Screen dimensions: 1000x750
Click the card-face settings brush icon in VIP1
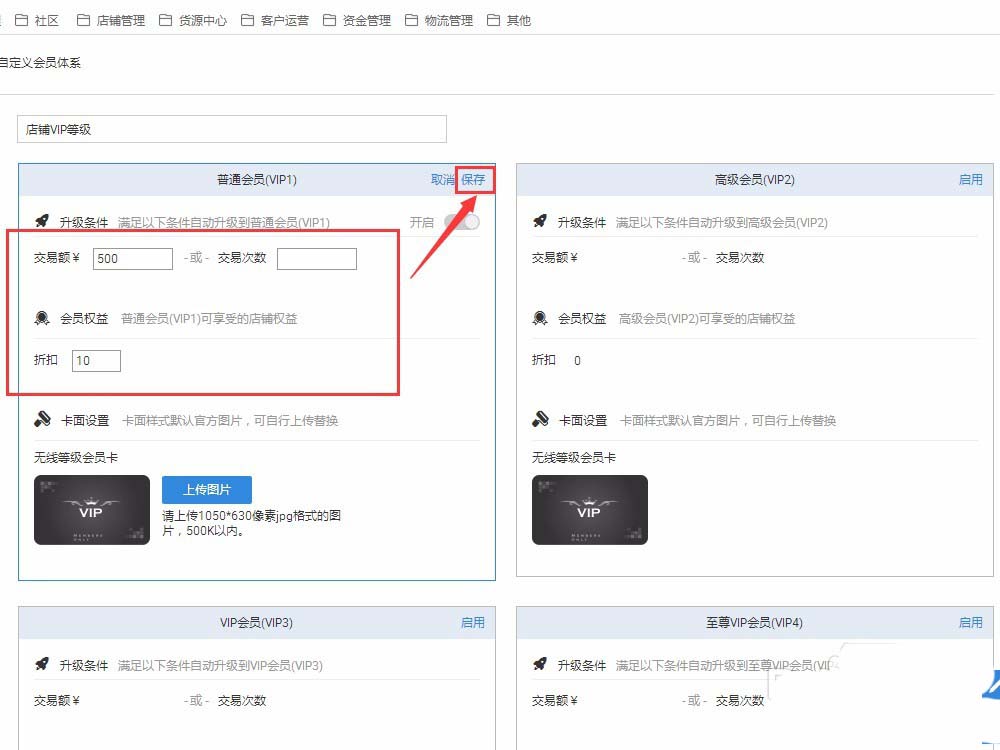[42, 420]
